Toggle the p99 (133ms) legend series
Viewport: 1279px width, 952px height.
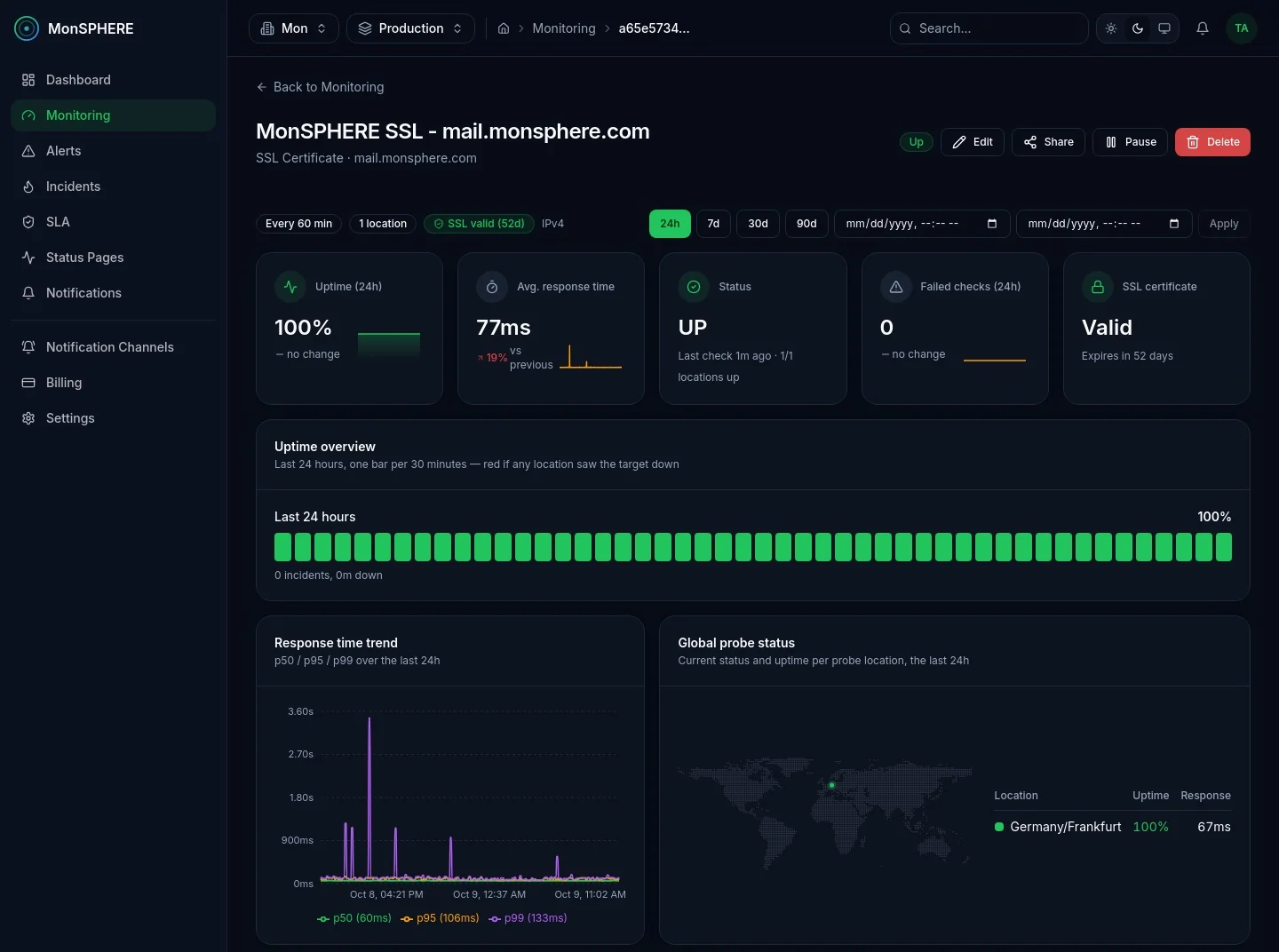(528, 918)
